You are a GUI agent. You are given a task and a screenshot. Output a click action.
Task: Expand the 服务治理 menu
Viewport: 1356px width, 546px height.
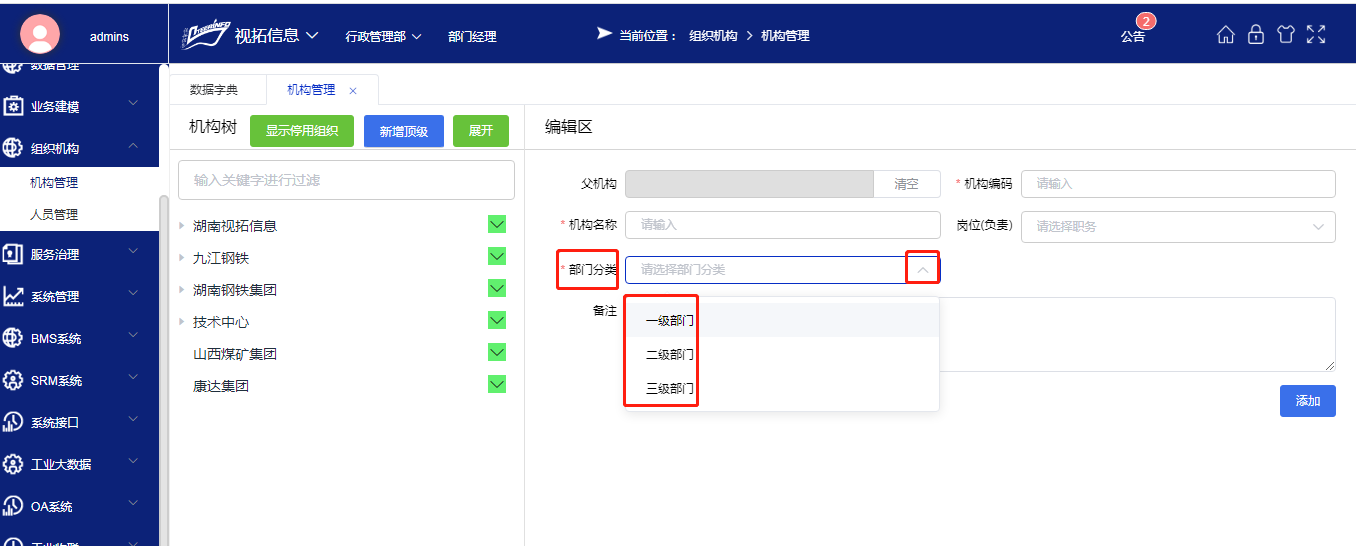click(x=133, y=252)
